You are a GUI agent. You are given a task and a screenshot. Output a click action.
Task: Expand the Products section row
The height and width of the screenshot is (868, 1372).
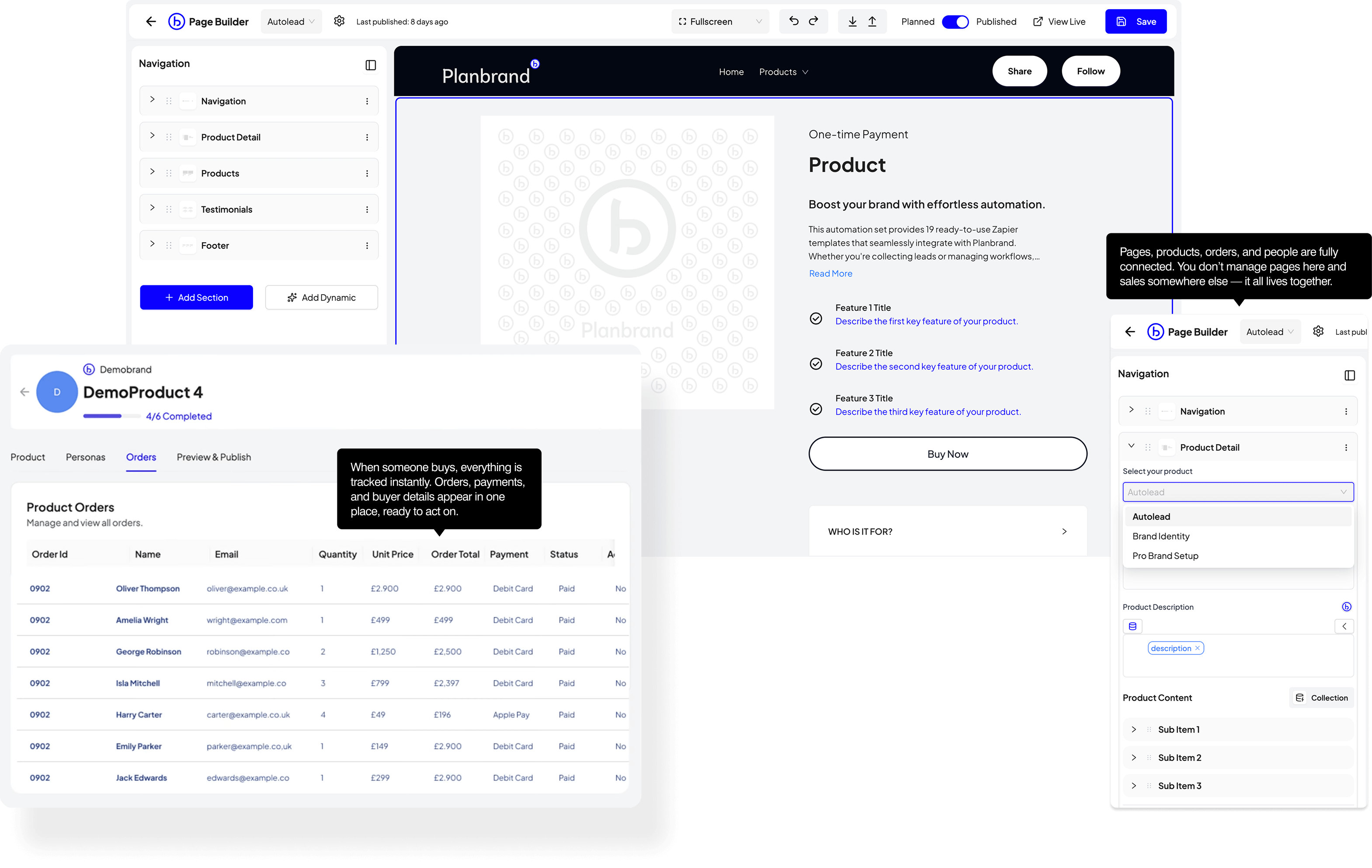(152, 172)
